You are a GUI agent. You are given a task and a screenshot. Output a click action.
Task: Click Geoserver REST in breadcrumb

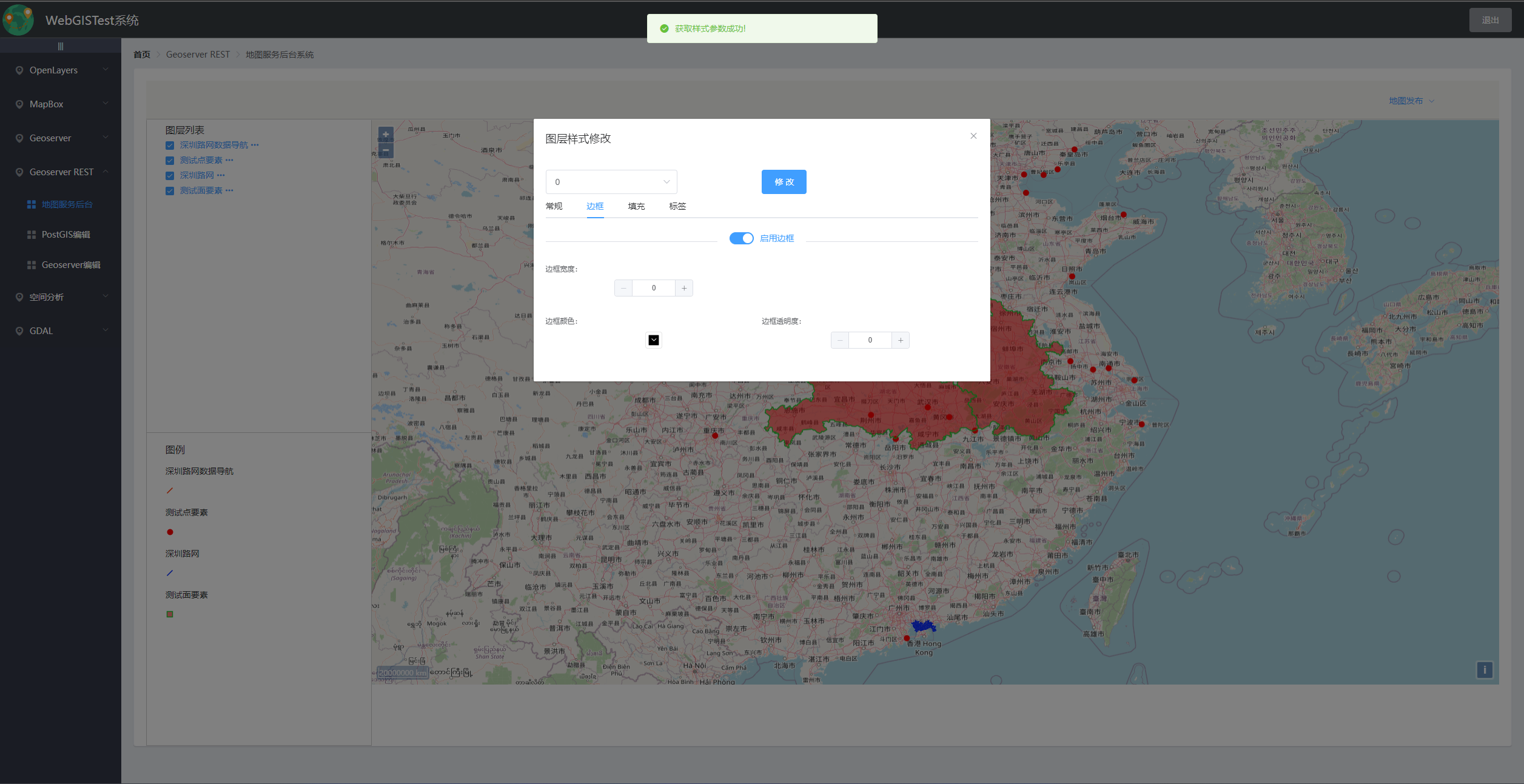198,55
